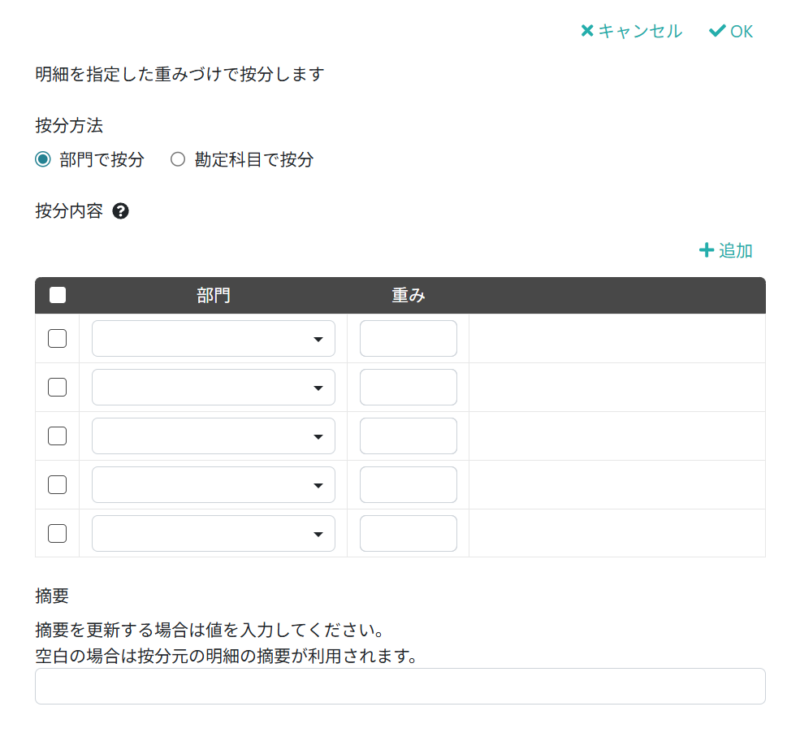
Task: Click the first 重み weight input field
Action: 408,338
